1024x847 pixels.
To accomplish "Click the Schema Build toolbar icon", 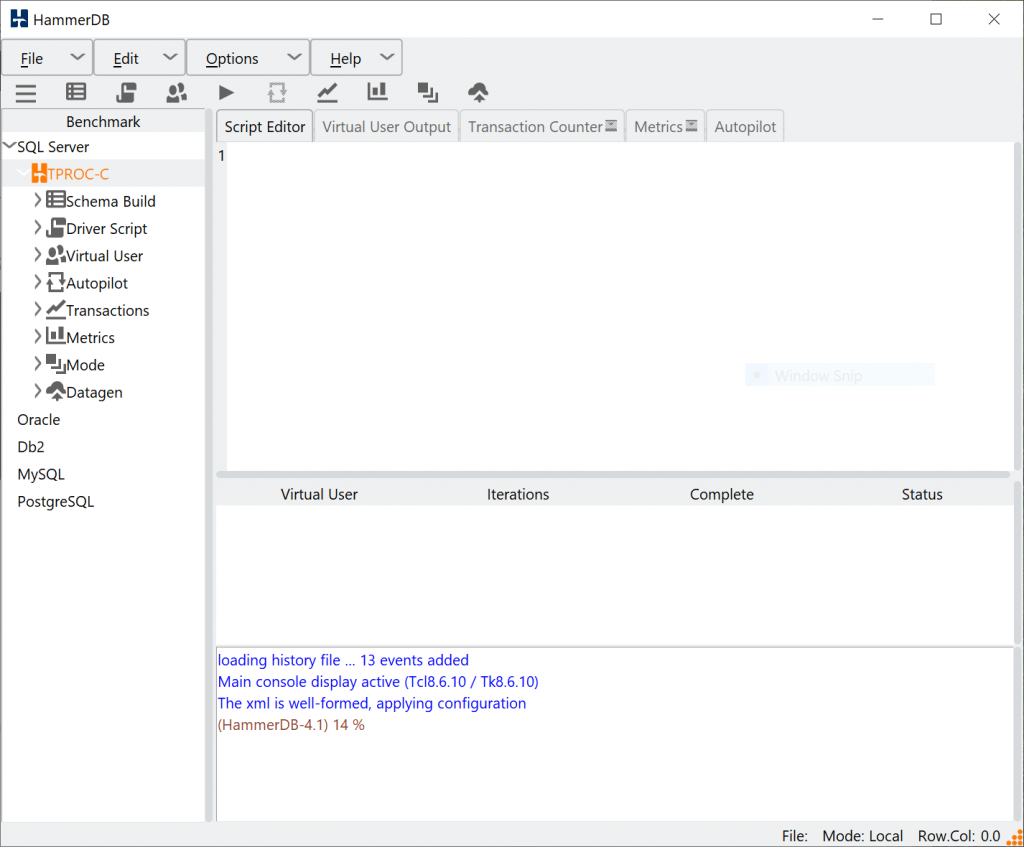I will pyautogui.click(x=76, y=92).
